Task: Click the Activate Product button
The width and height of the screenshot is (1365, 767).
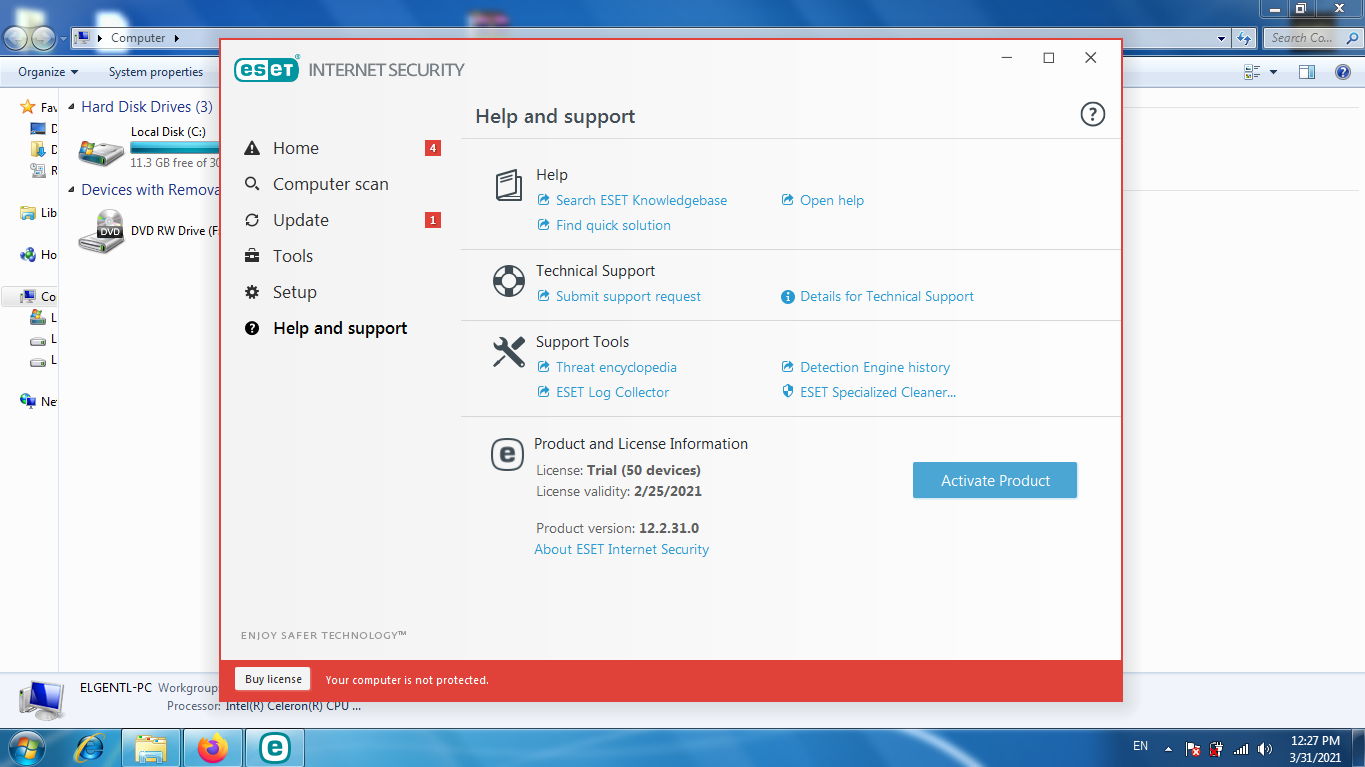Action: pyautogui.click(x=995, y=480)
